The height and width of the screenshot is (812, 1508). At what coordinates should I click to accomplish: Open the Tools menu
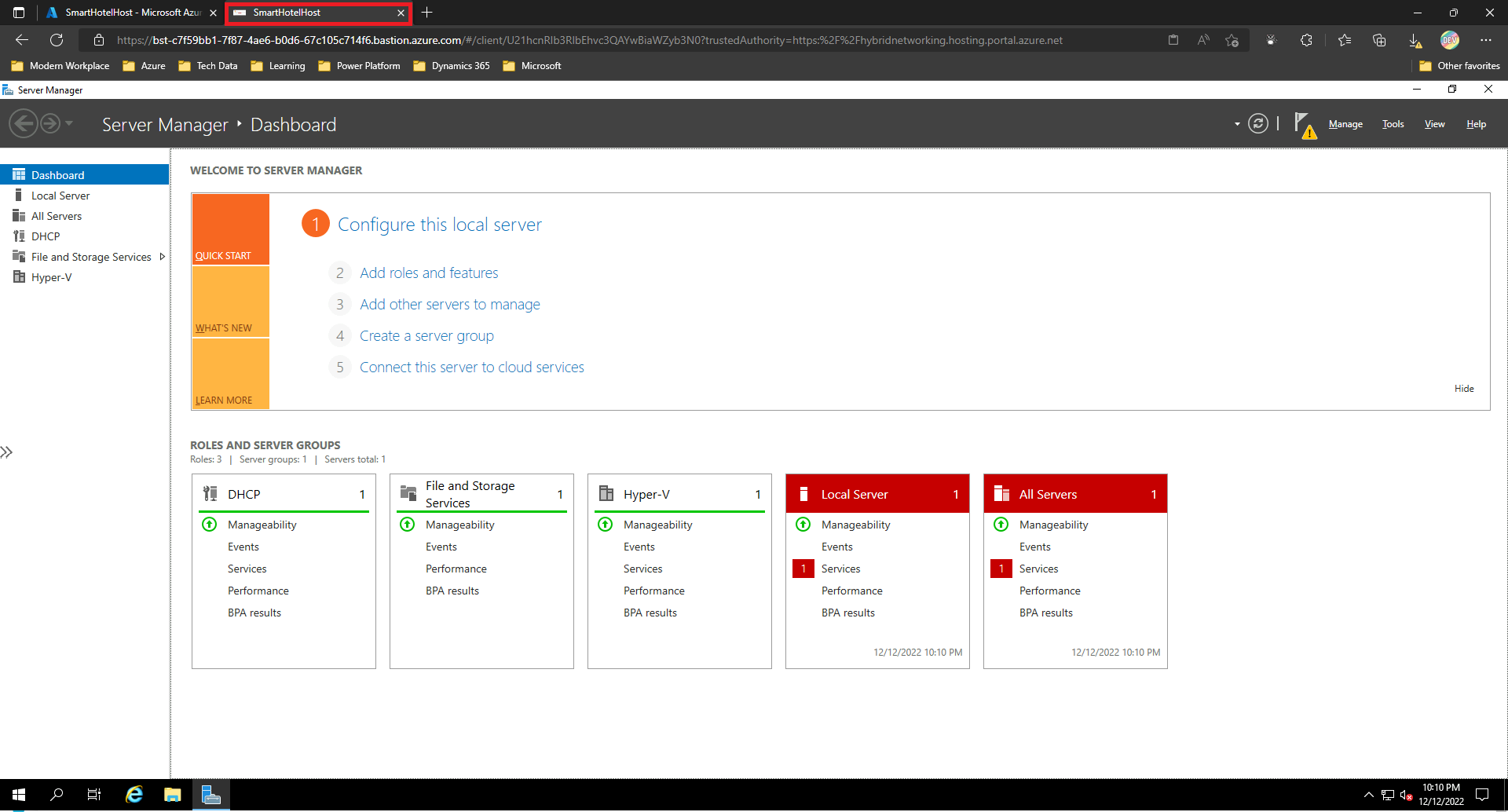tap(1393, 124)
